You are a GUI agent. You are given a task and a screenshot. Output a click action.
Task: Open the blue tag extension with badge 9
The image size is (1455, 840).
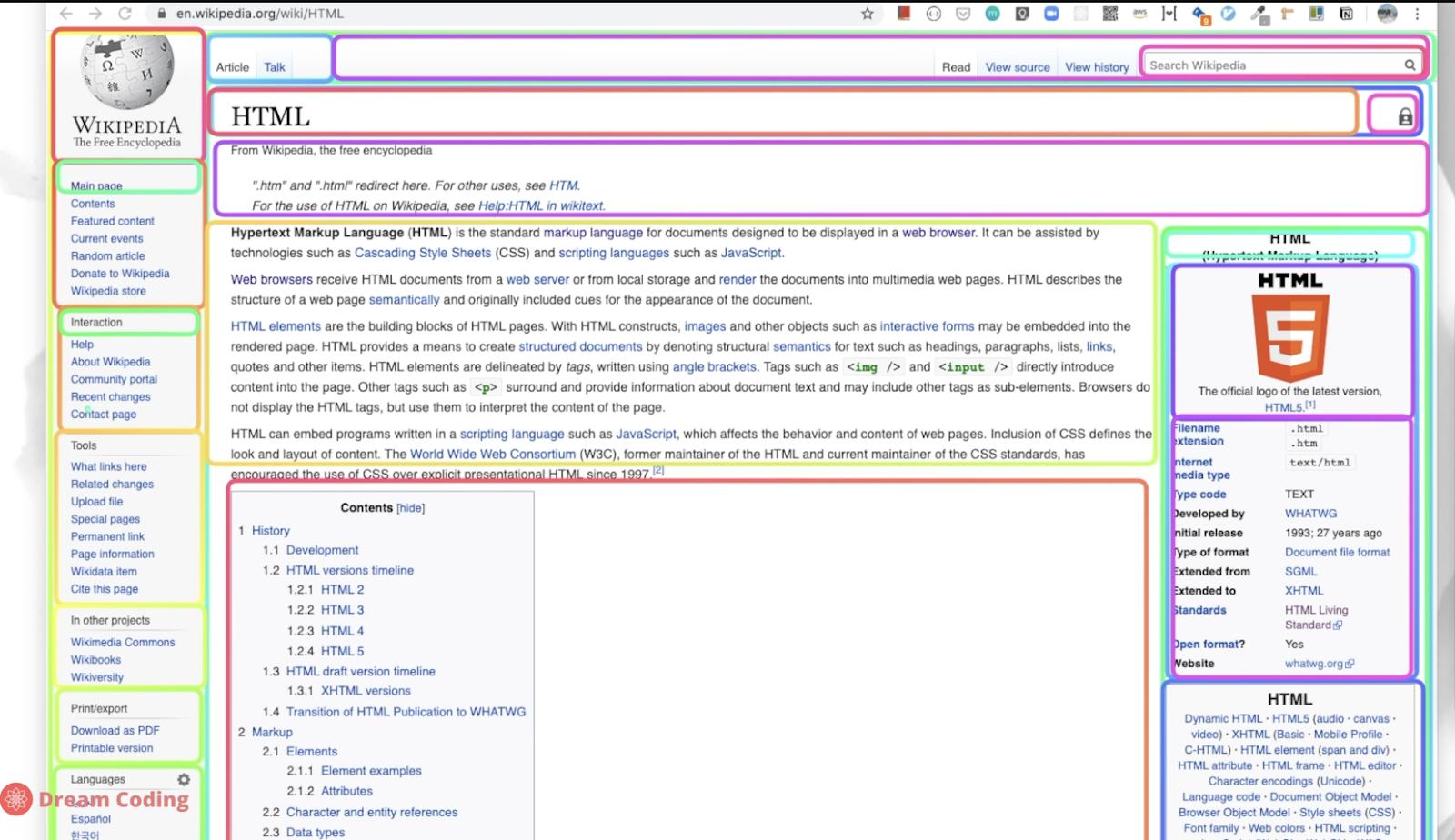pyautogui.click(x=1199, y=14)
